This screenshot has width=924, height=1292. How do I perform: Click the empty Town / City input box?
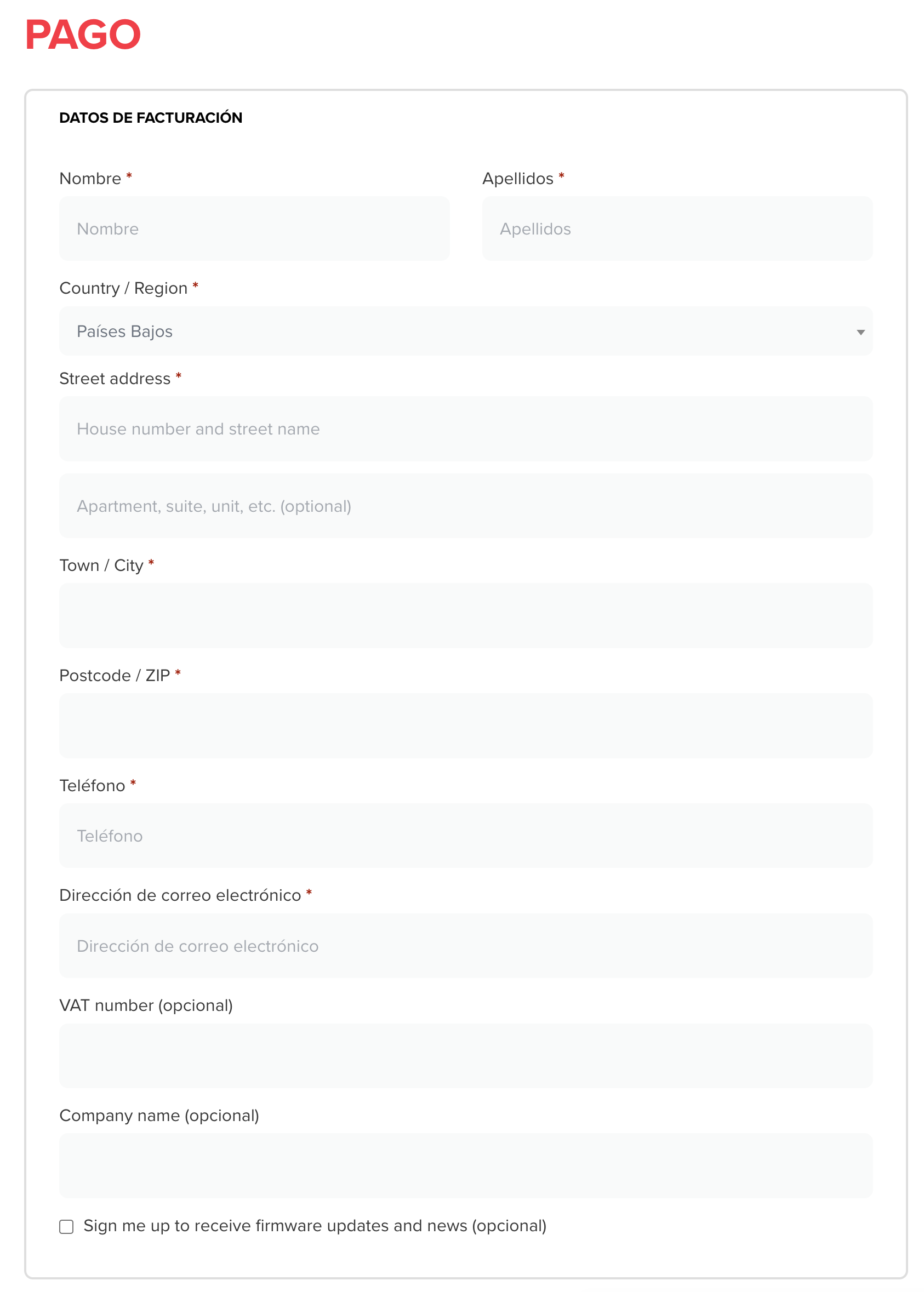coord(465,615)
